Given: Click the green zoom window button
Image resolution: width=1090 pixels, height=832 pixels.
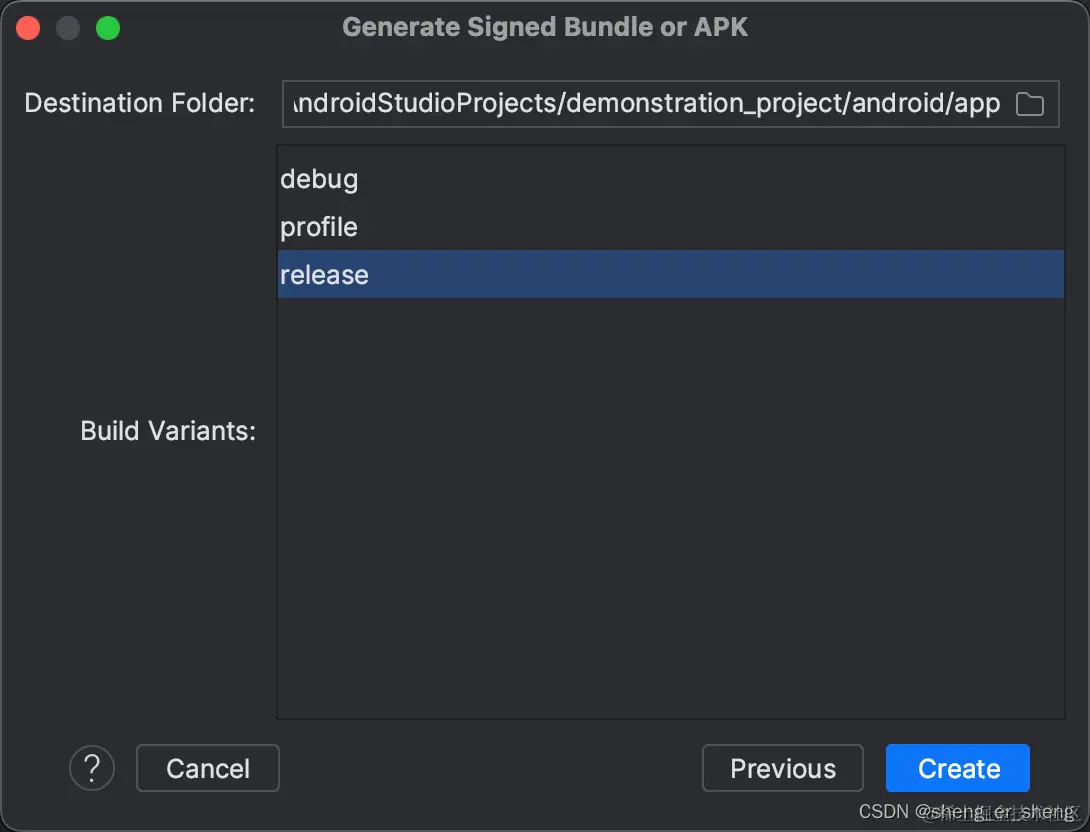Looking at the screenshot, I should pyautogui.click(x=108, y=28).
